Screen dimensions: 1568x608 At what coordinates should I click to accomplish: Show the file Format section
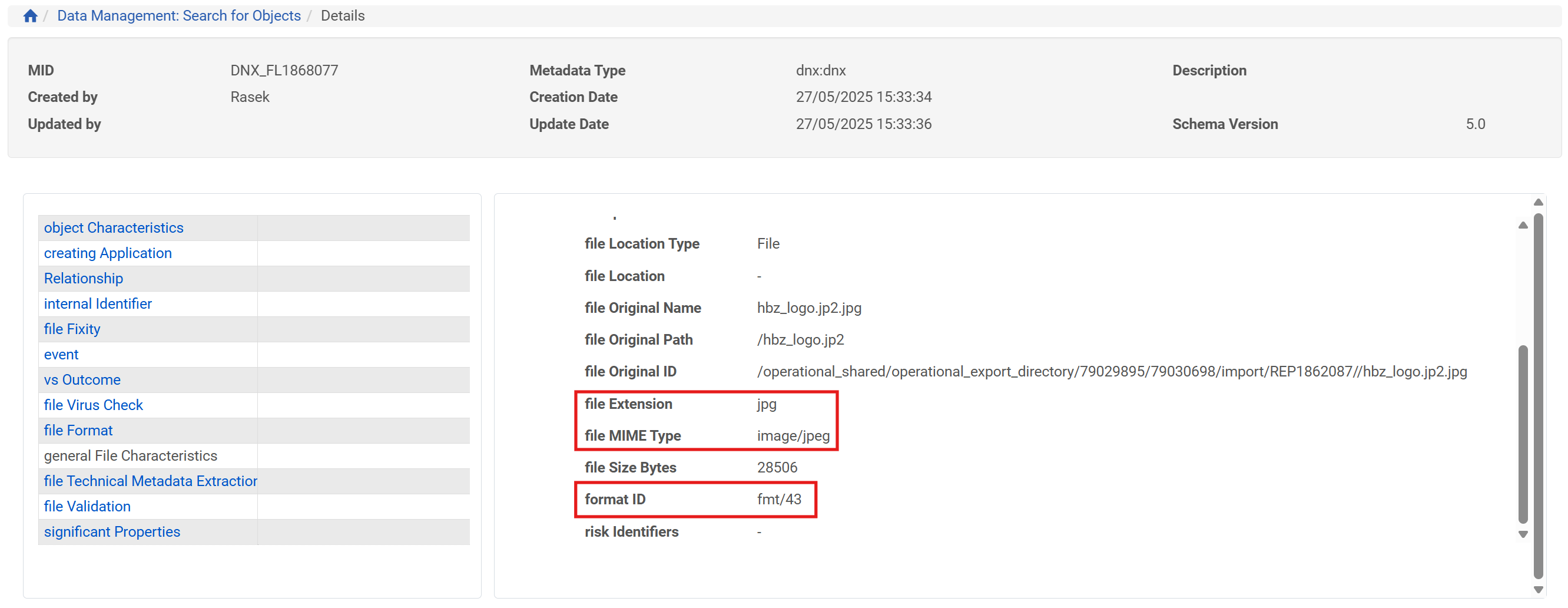coord(78,430)
